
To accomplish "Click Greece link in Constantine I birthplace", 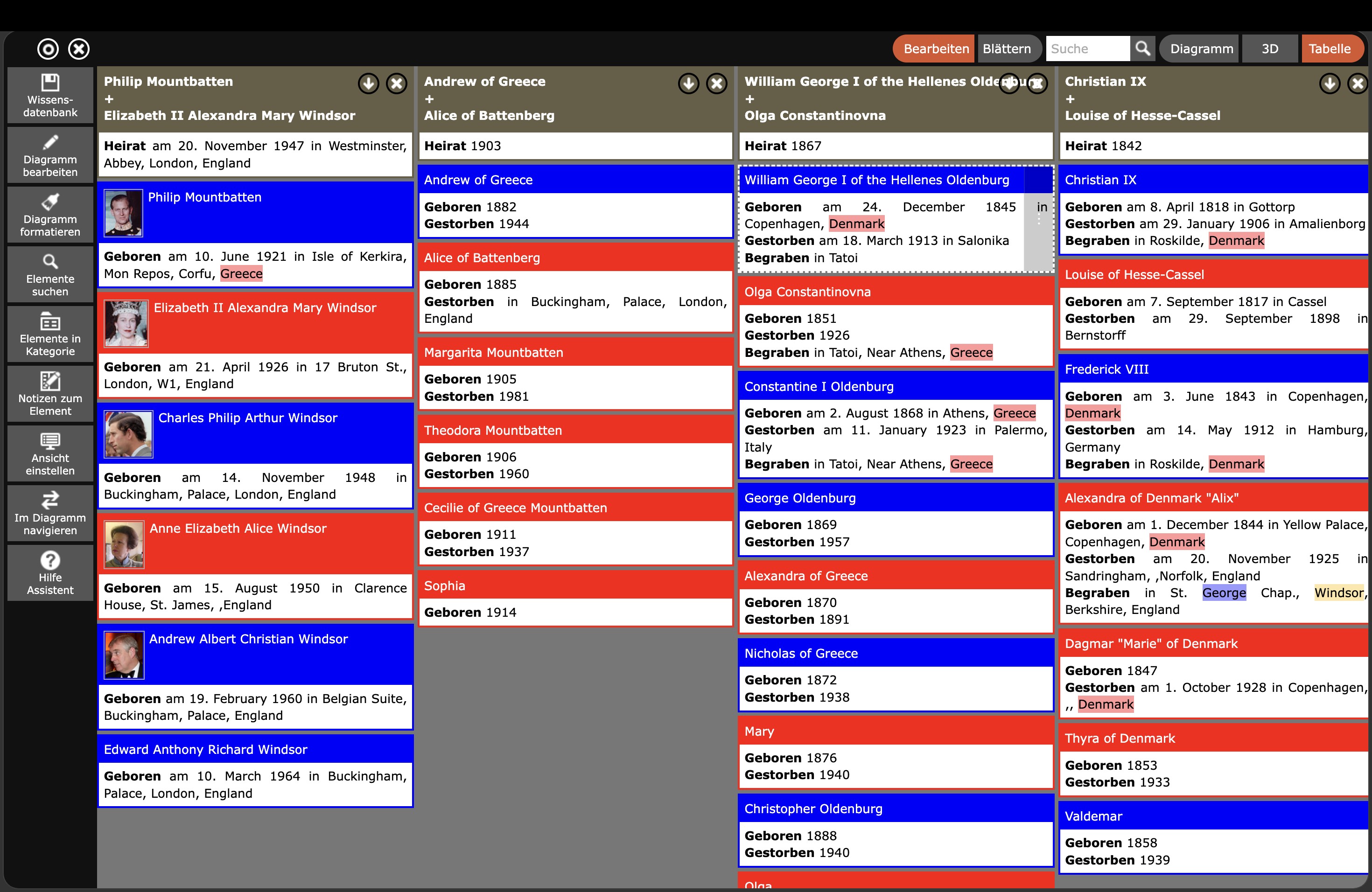I will click(x=1015, y=413).
